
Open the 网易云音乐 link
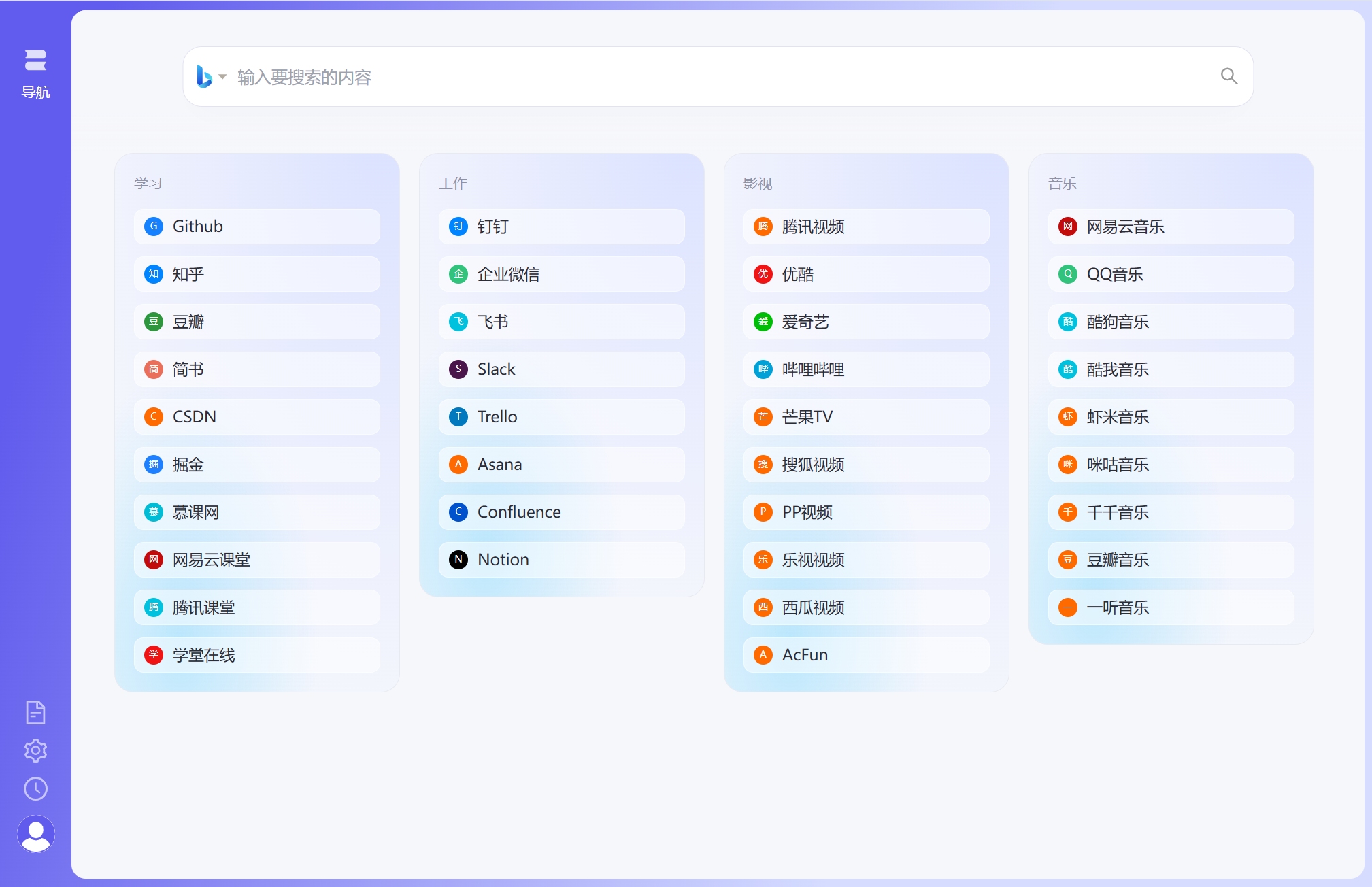[x=1171, y=227]
